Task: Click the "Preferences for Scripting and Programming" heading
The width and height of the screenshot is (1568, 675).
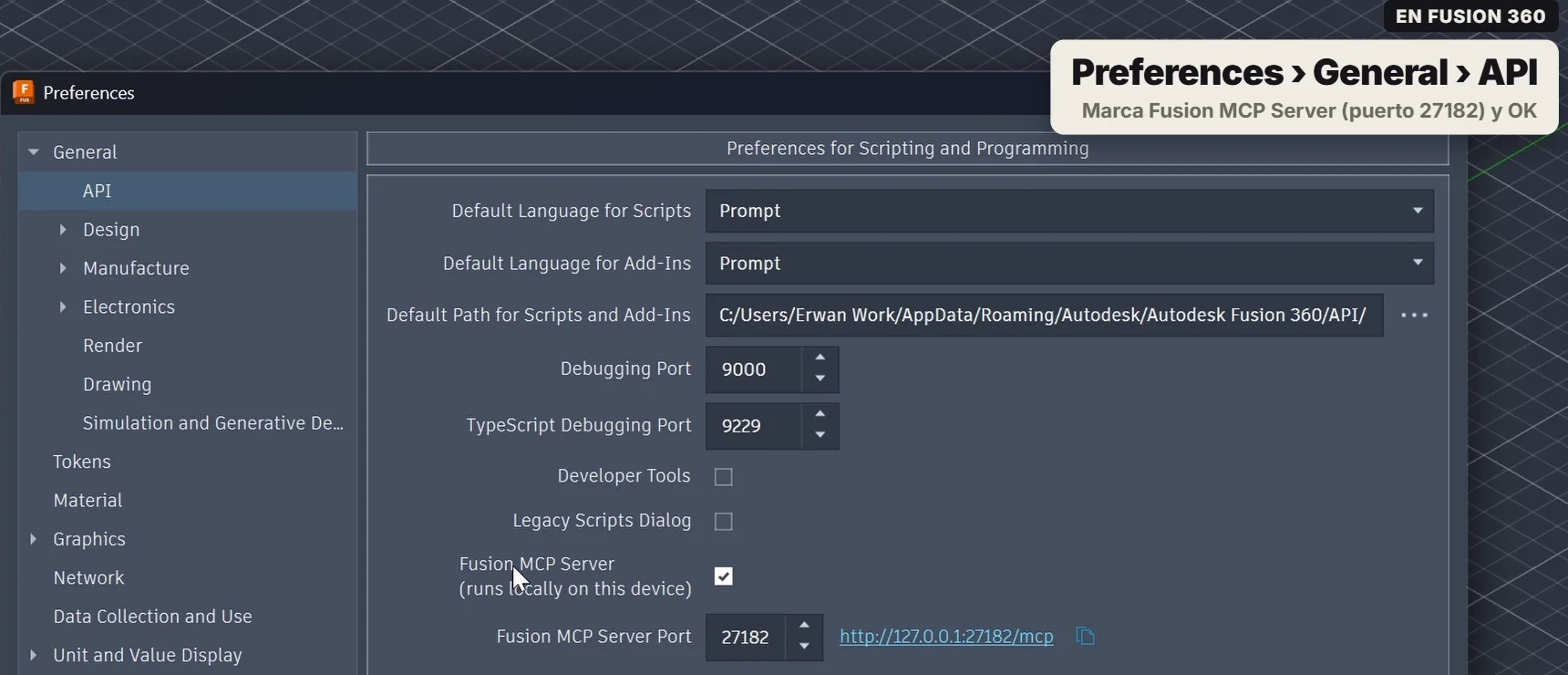Action: [907, 149]
